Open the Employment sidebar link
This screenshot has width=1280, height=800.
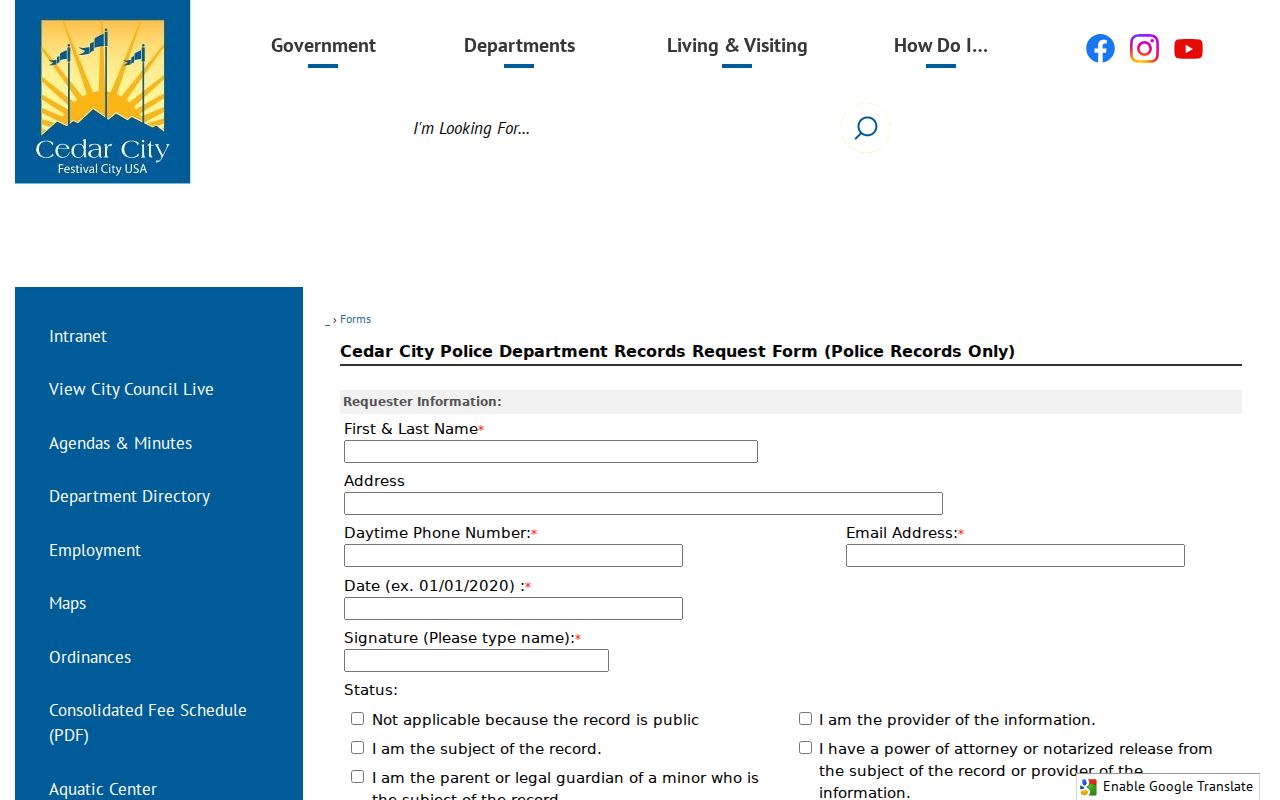95,550
